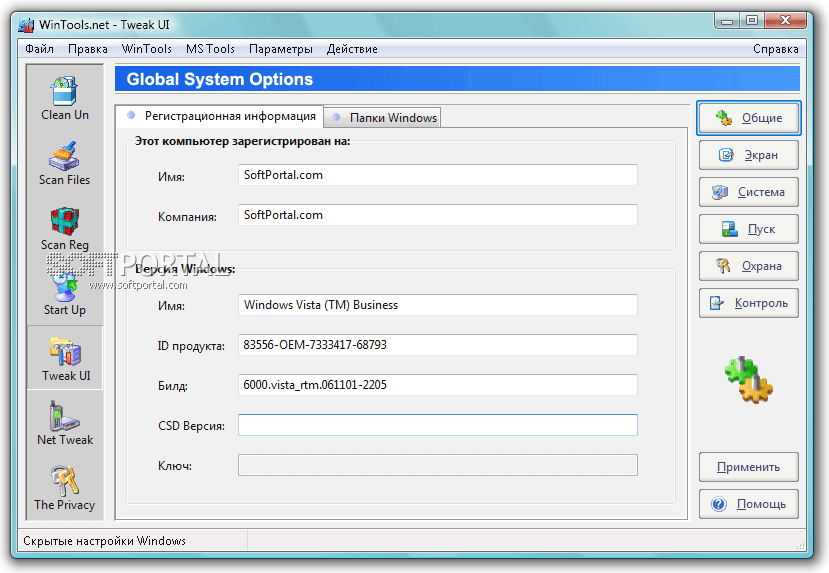829x573 pixels.
Task: Click the green and orange gears icon
Action: [x=748, y=380]
